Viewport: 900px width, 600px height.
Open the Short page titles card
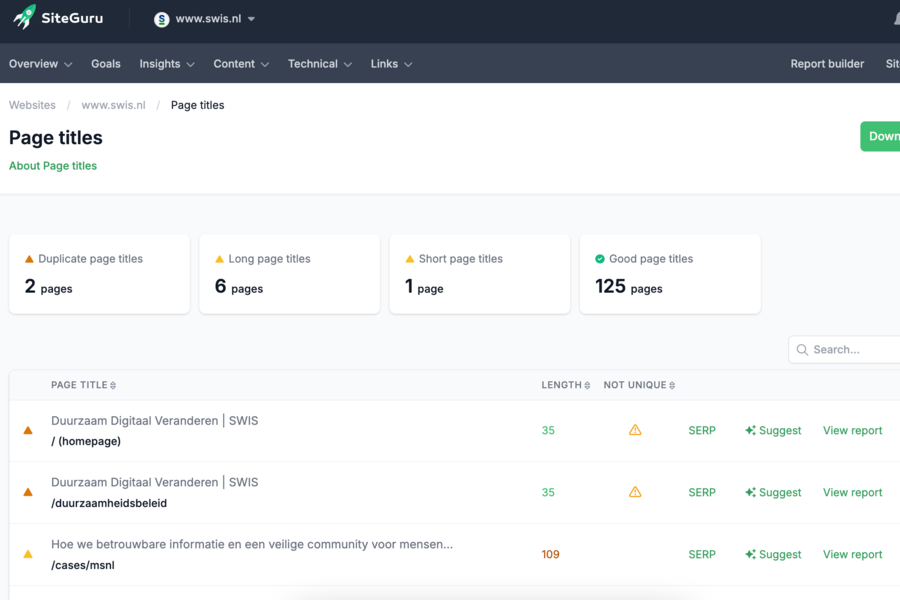point(480,273)
